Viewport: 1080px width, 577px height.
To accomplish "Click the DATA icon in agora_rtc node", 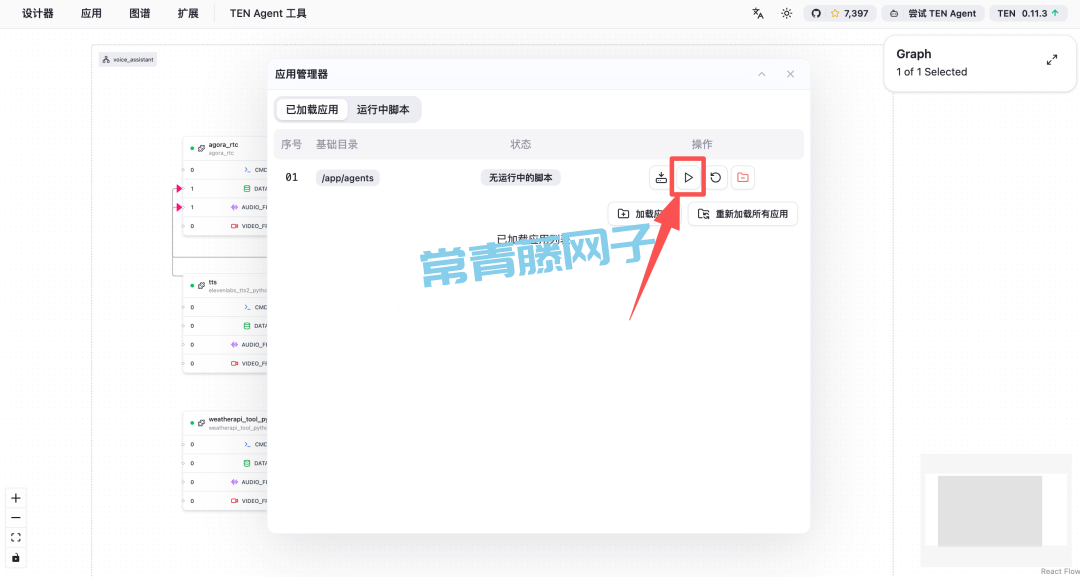I will (x=247, y=188).
